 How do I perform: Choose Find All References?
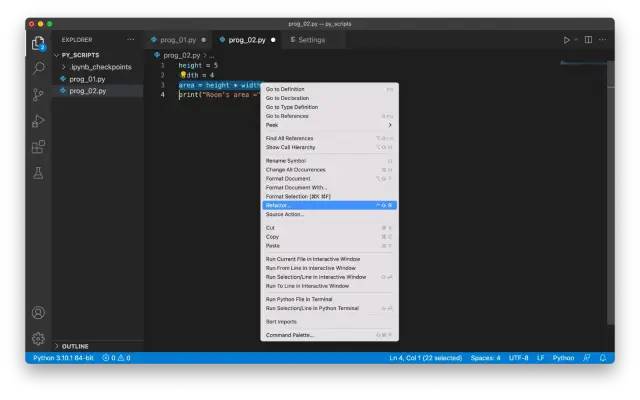coord(329,138)
